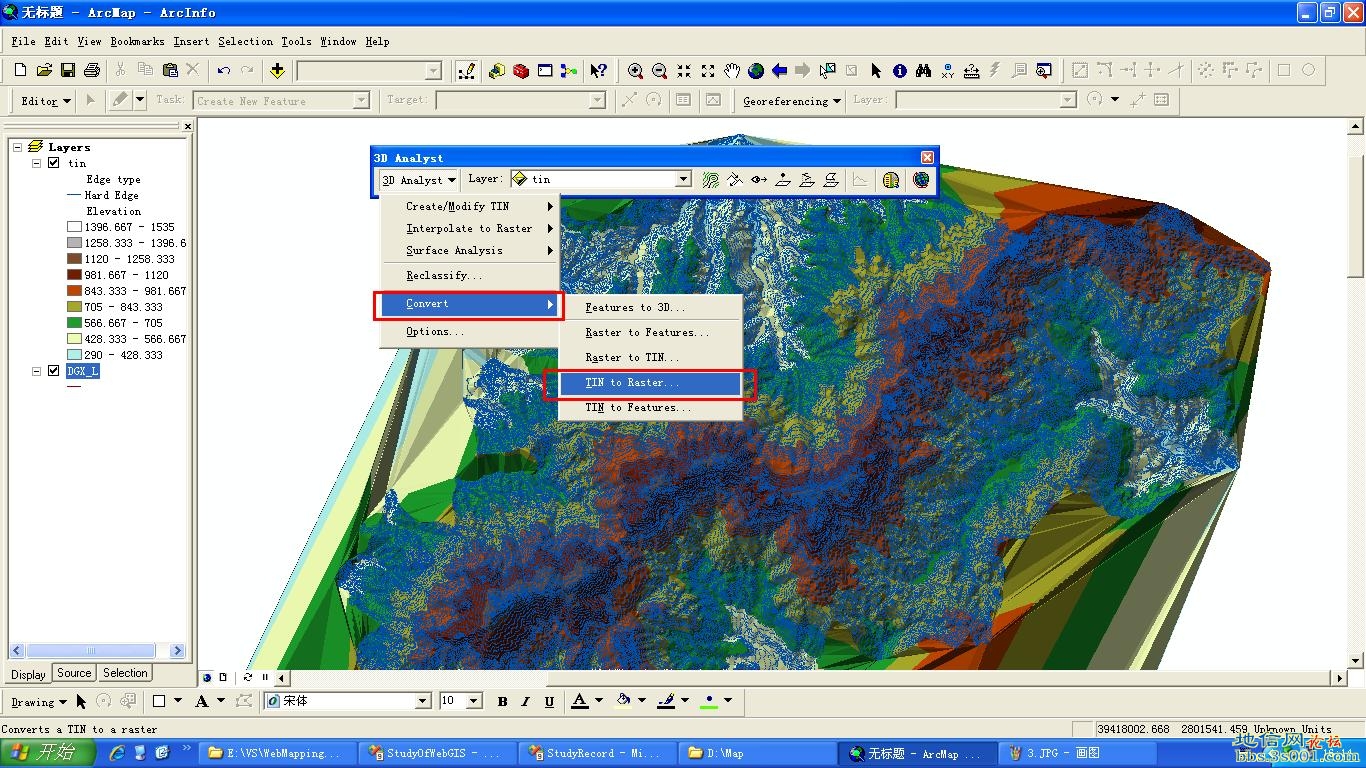Click Options... in the 3D Analyst menu
The image size is (1366, 768).
tap(469, 332)
